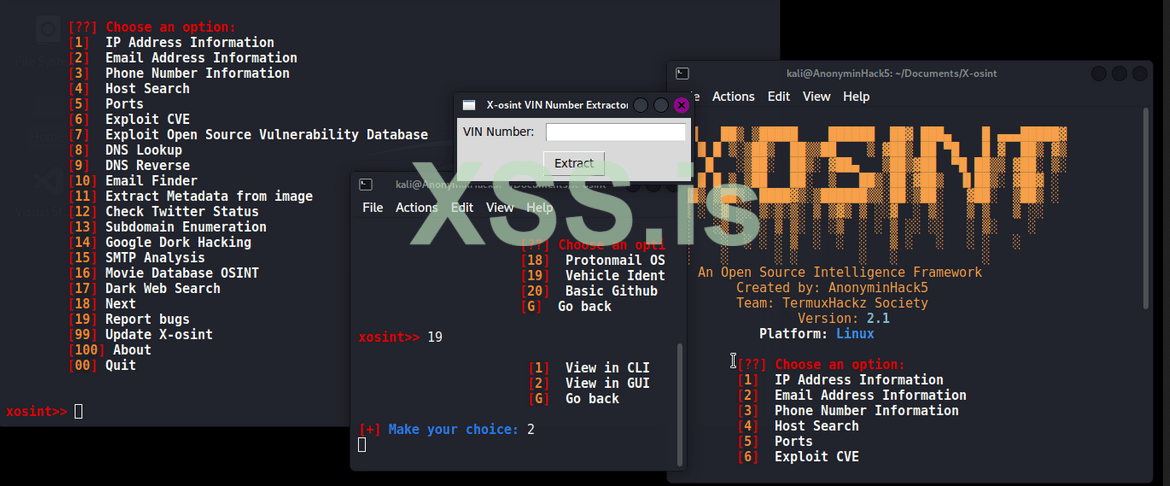This screenshot has height=486, width=1170.
Task: Click 'Make your choice:' prompt in middle terminal
Action: click(453, 429)
